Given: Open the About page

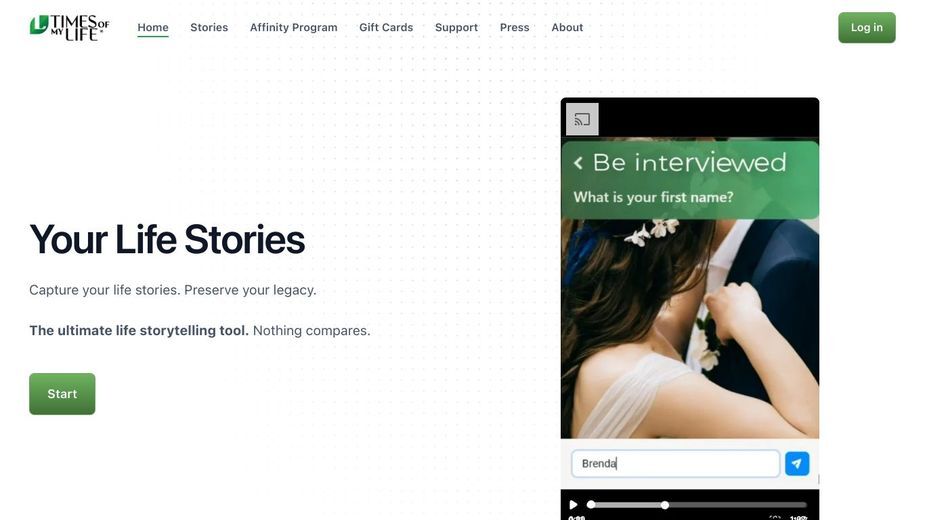Looking at the screenshot, I should point(567,27).
